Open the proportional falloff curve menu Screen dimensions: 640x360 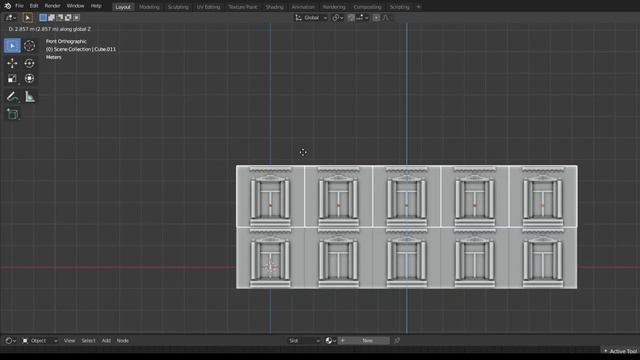386,18
